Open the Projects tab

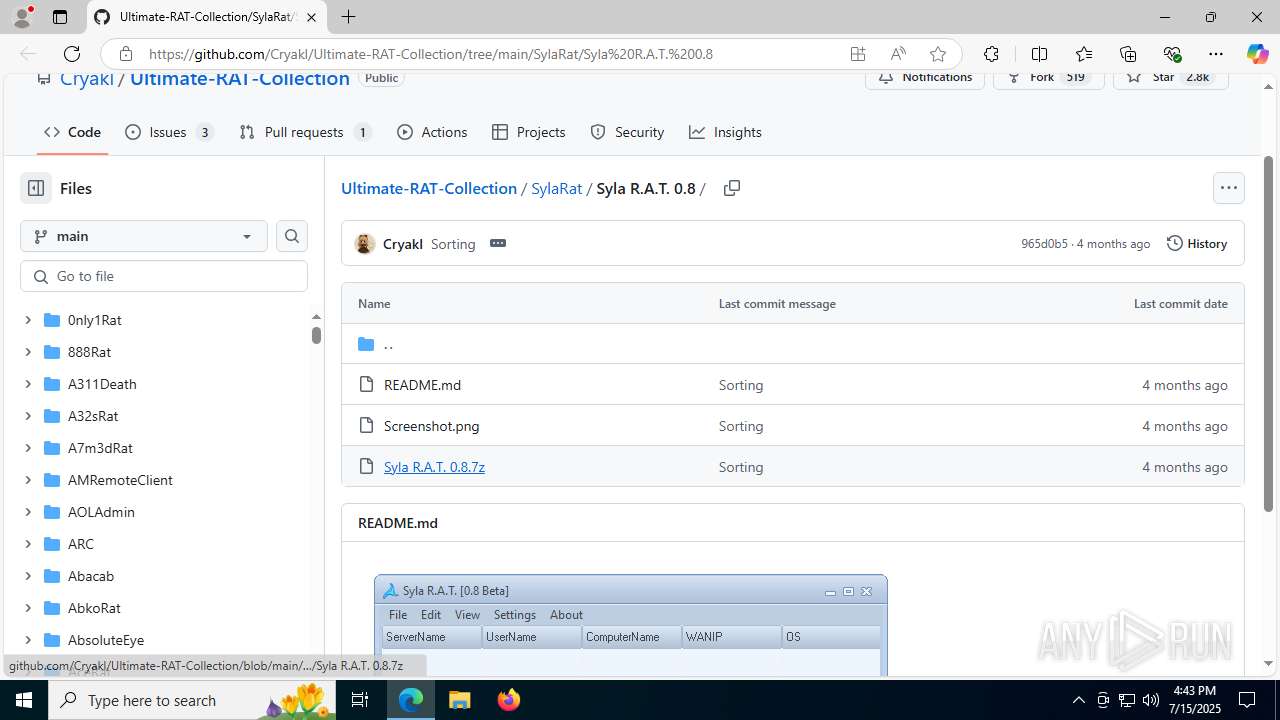[529, 132]
